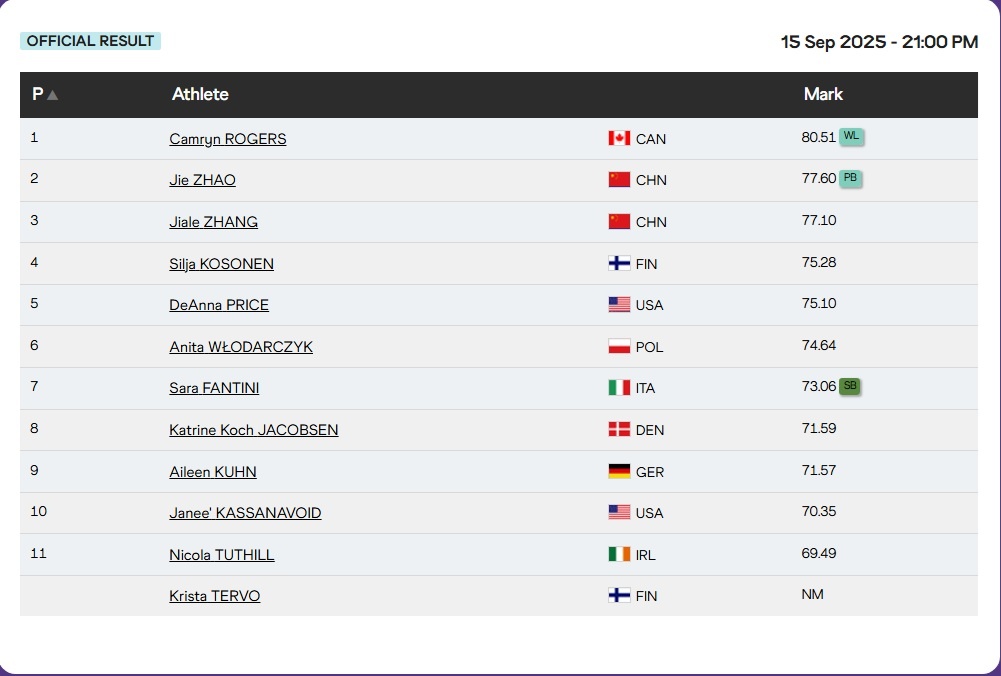Open Katrine Koch JACOBSEN profile link
This screenshot has width=1001, height=676.
click(254, 430)
